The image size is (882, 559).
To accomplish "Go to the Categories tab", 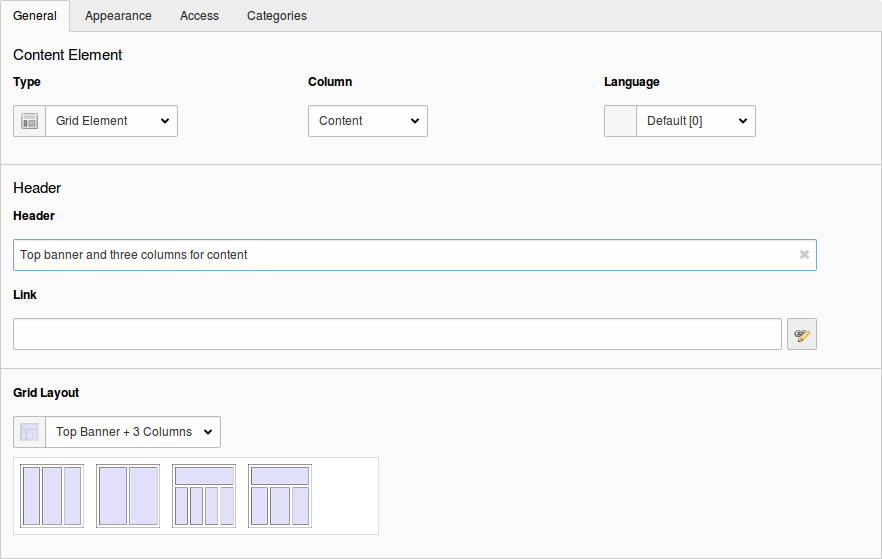I will coord(277,16).
